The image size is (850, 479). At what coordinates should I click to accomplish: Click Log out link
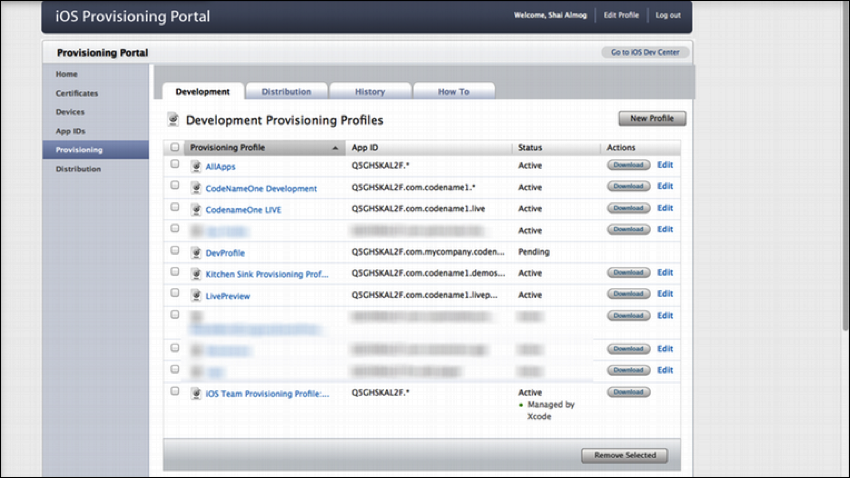[668, 15]
